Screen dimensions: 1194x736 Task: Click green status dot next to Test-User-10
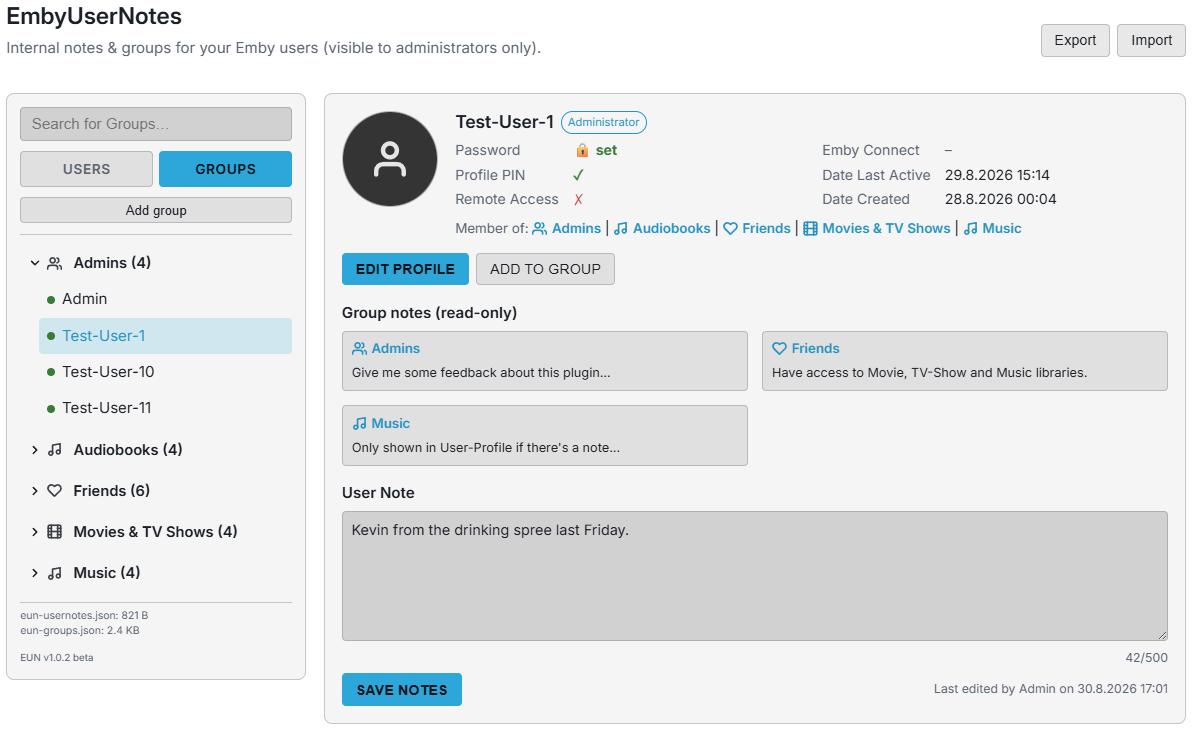coord(51,372)
